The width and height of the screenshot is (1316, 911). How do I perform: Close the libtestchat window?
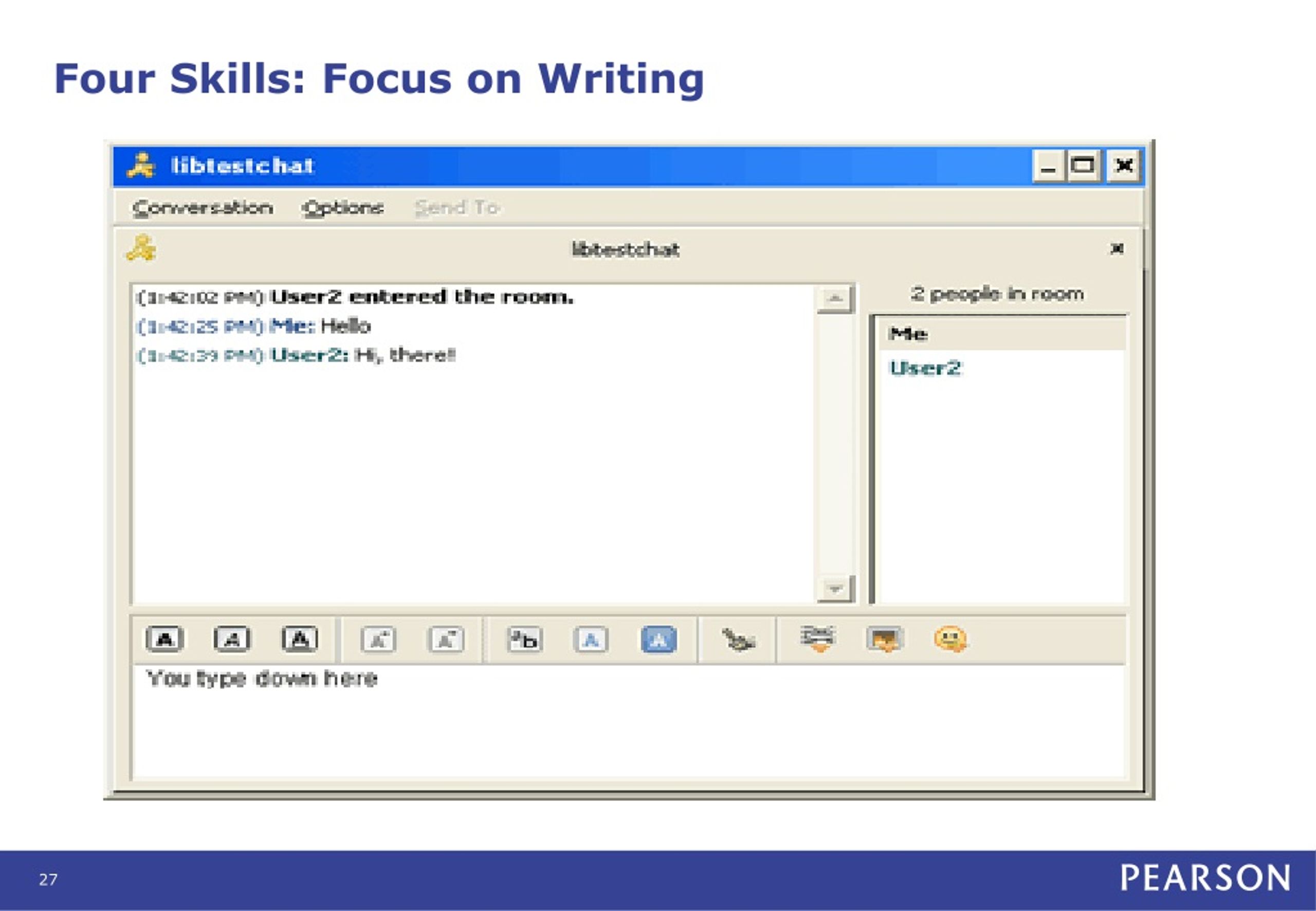(x=1124, y=166)
